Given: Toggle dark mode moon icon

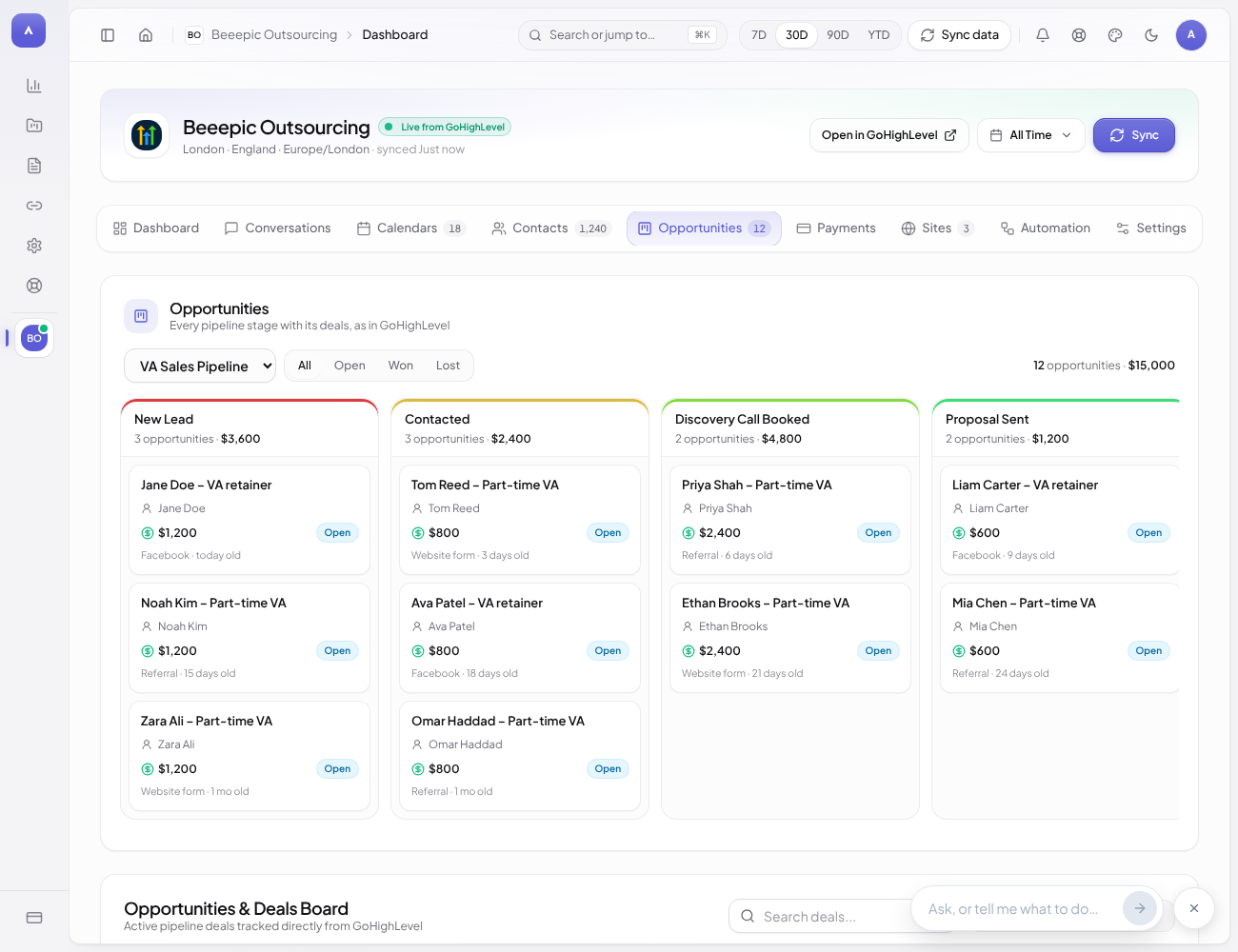Looking at the screenshot, I should pyautogui.click(x=1151, y=35).
